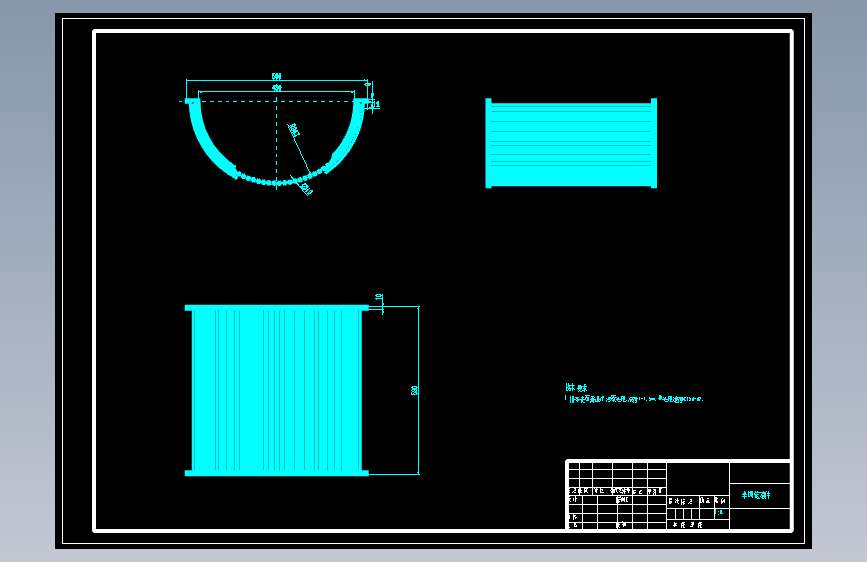Click the vertical height dimension of bottom view
Screen dimensions: 867x562
click(x=414, y=391)
